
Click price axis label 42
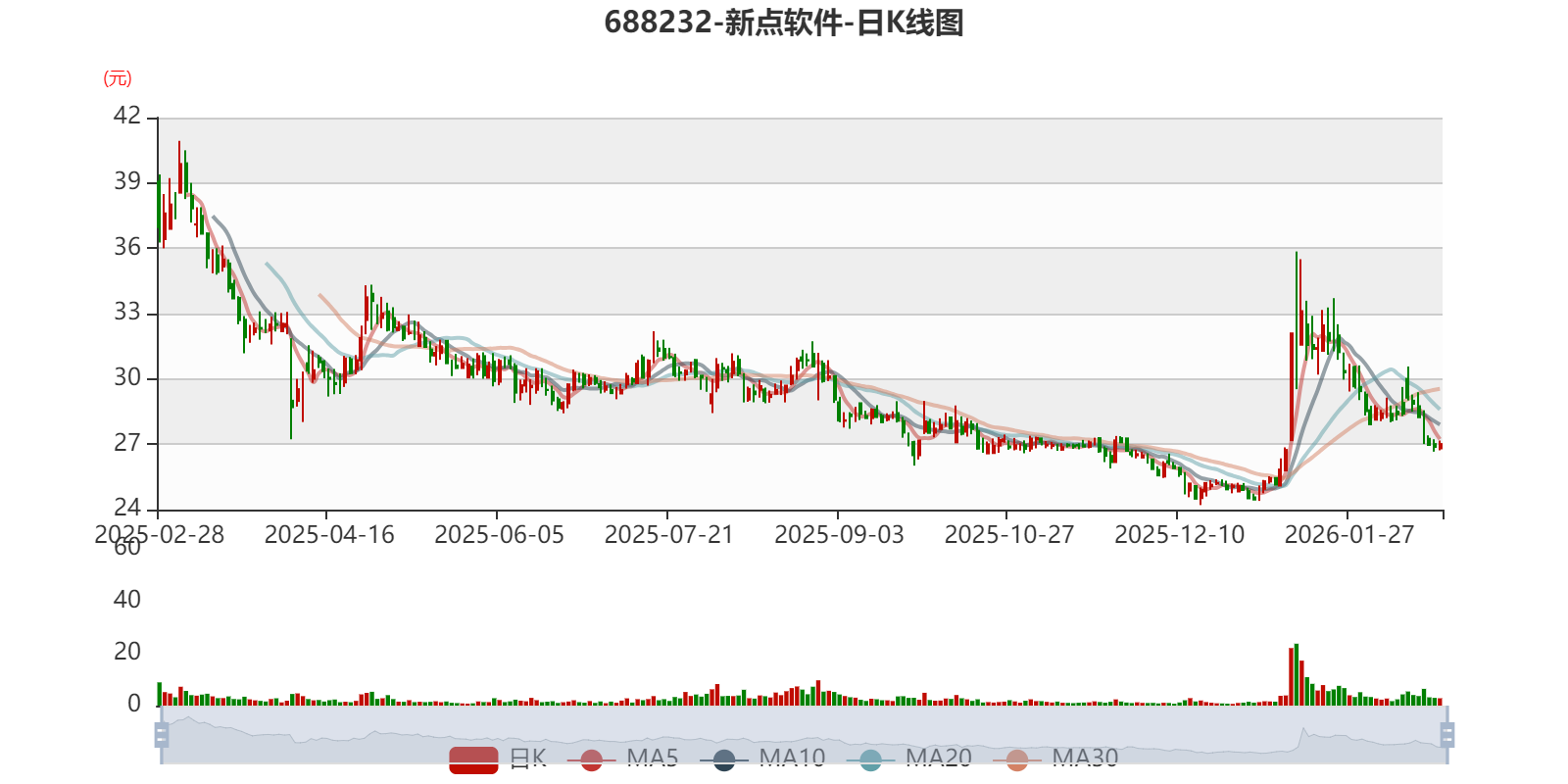[x=127, y=116]
